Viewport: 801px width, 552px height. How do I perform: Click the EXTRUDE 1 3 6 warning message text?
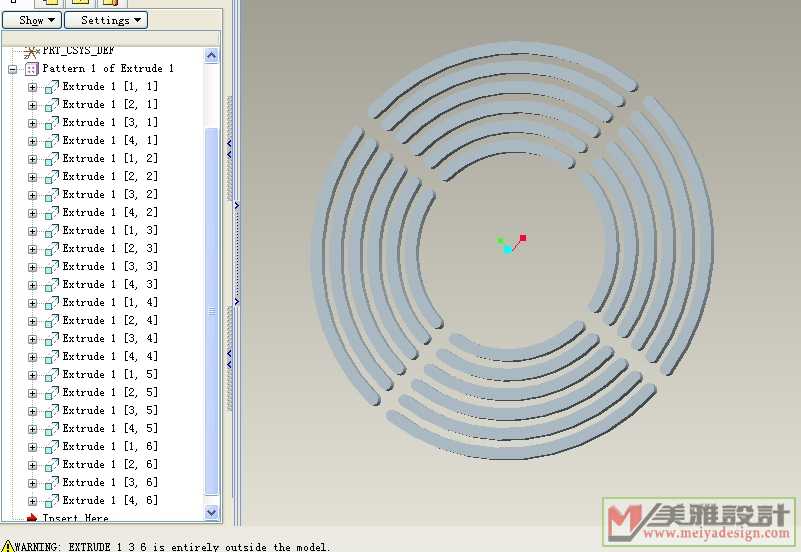(172, 546)
